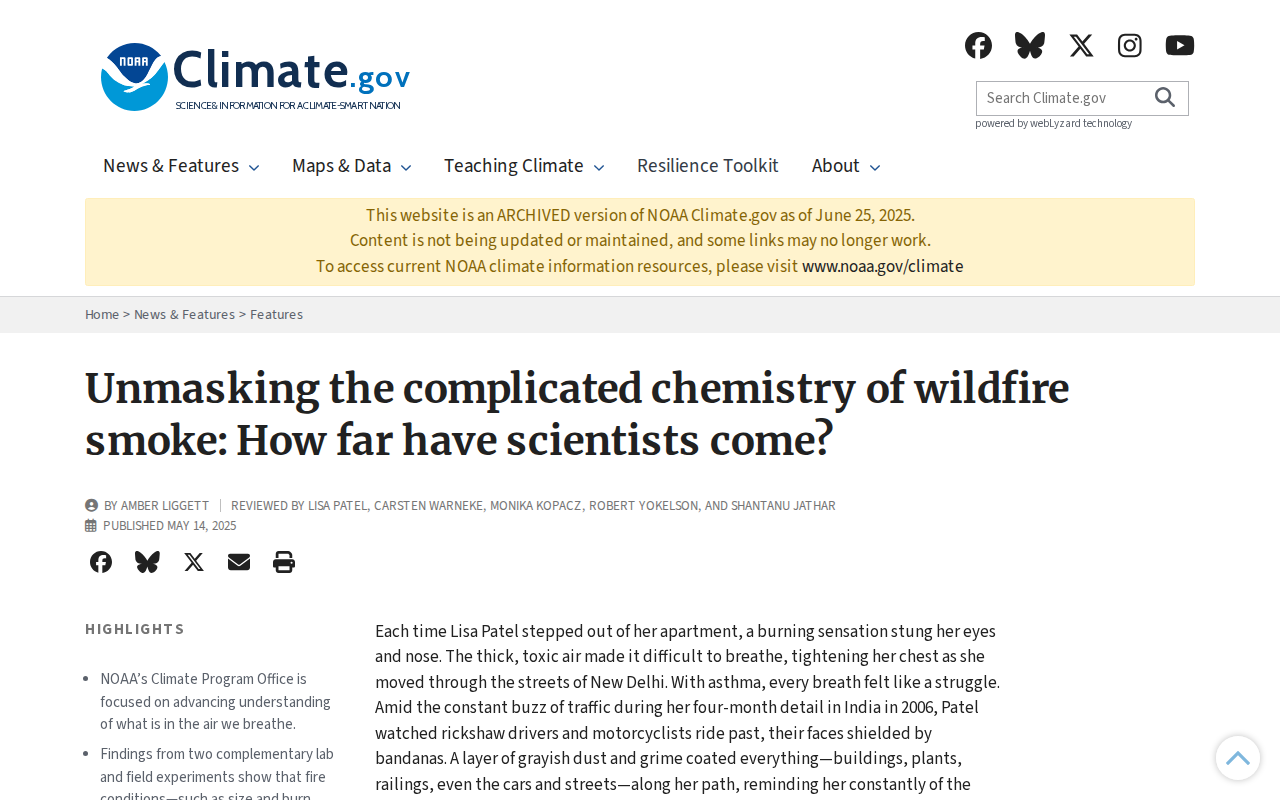Follow the www.noaa.gov/climate link
The image size is (1280, 800).
883,266
